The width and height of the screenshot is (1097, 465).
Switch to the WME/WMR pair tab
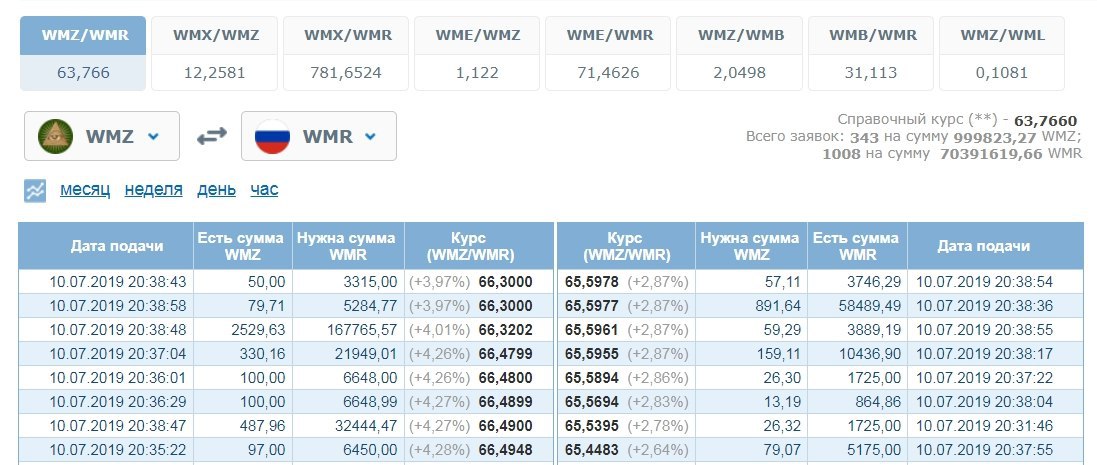tap(608, 53)
